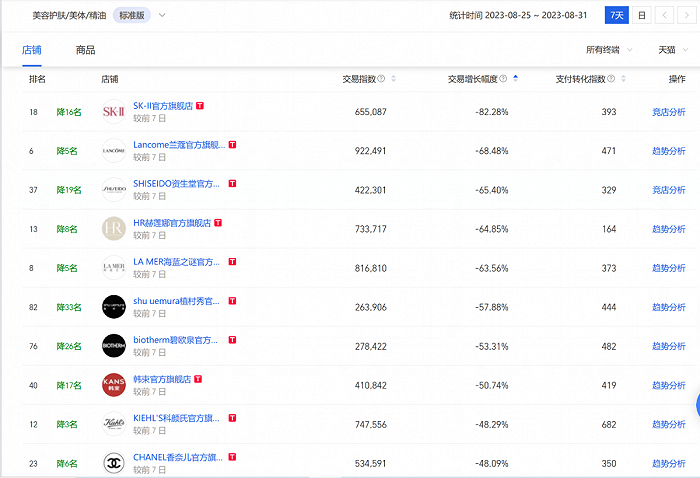The image size is (700, 478).
Task: Click the HR Helena Rubinstein store logo
Action: click(x=114, y=229)
